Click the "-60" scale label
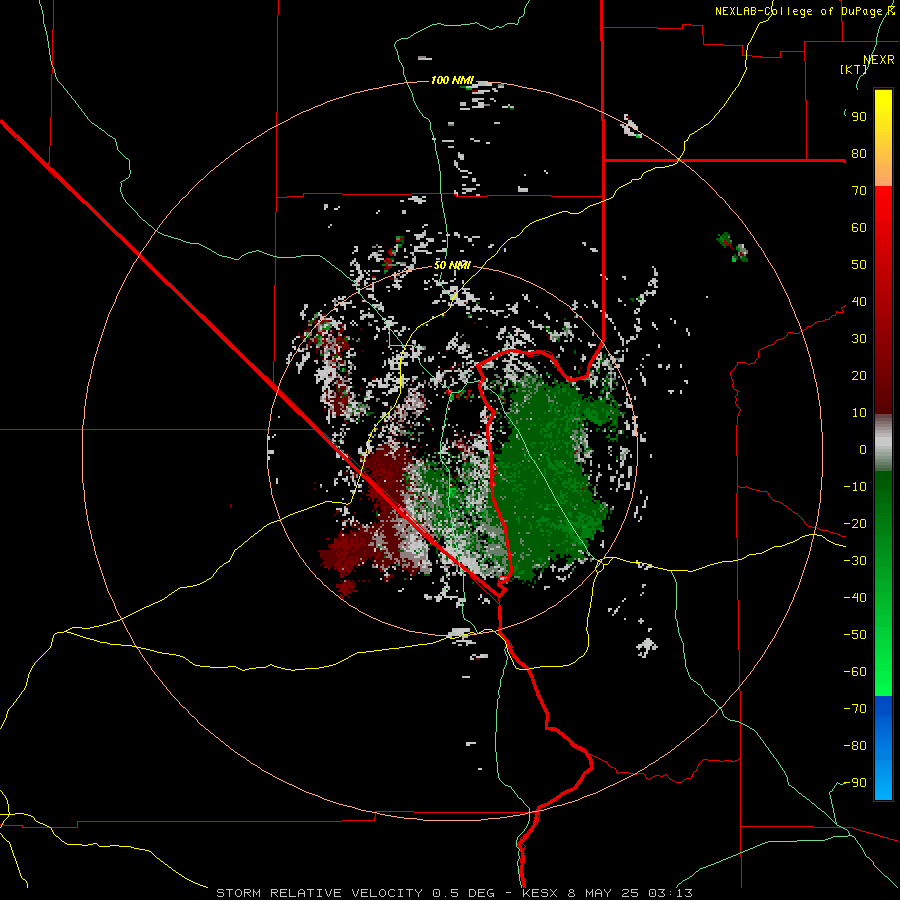Viewport: 900px width, 900px height. [x=855, y=672]
